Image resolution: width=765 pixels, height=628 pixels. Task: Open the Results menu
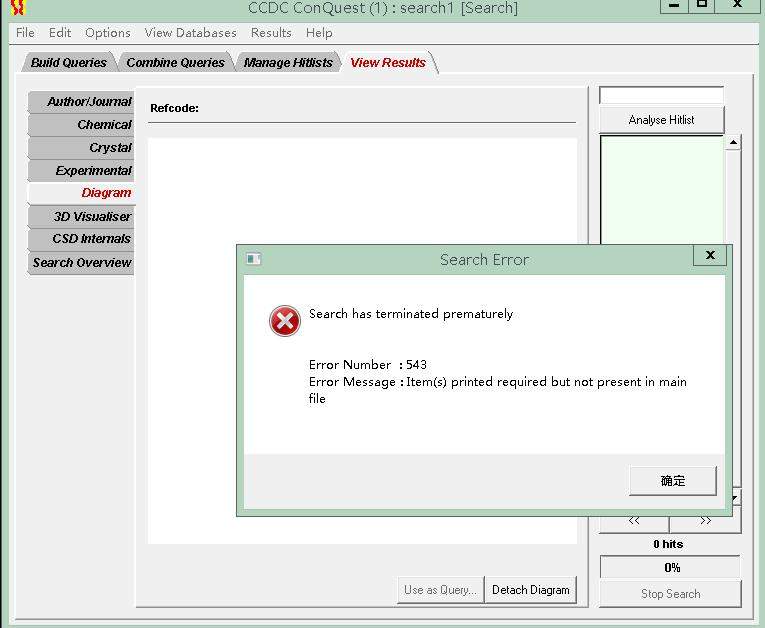271,33
